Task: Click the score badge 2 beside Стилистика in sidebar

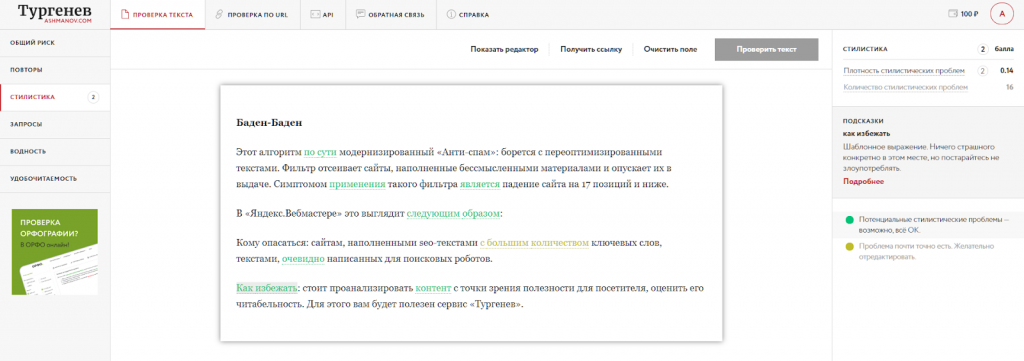Action: pos(93,97)
